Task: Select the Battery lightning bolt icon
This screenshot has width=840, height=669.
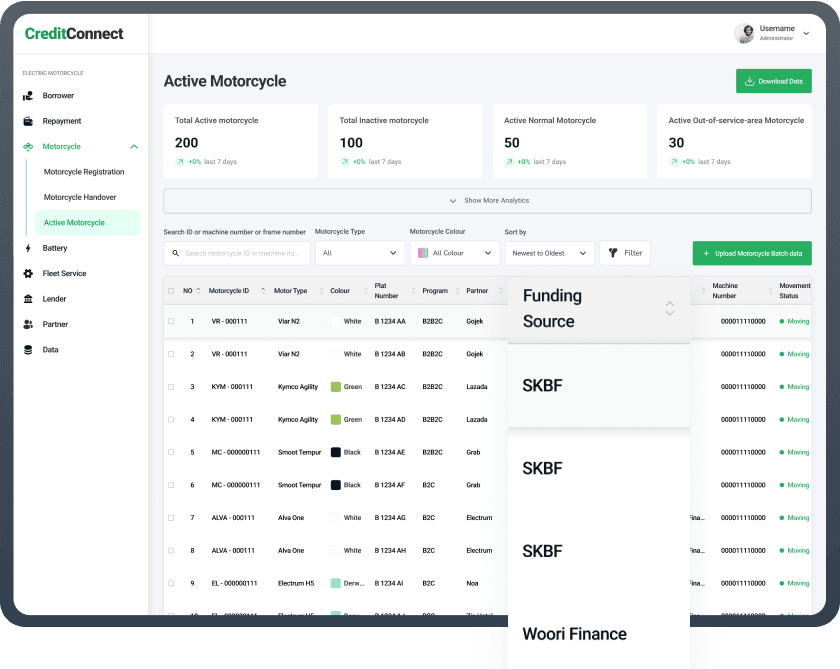Action: (x=26, y=248)
